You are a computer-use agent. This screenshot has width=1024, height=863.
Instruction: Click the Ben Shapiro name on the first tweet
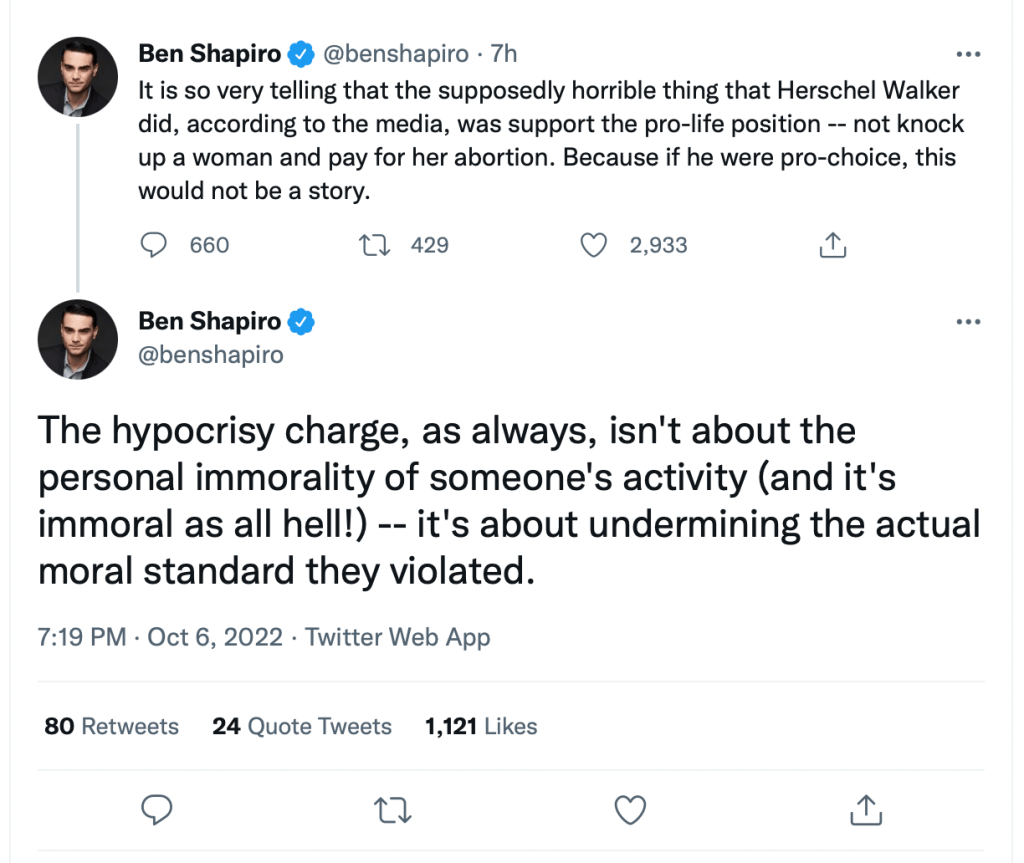pos(211,53)
